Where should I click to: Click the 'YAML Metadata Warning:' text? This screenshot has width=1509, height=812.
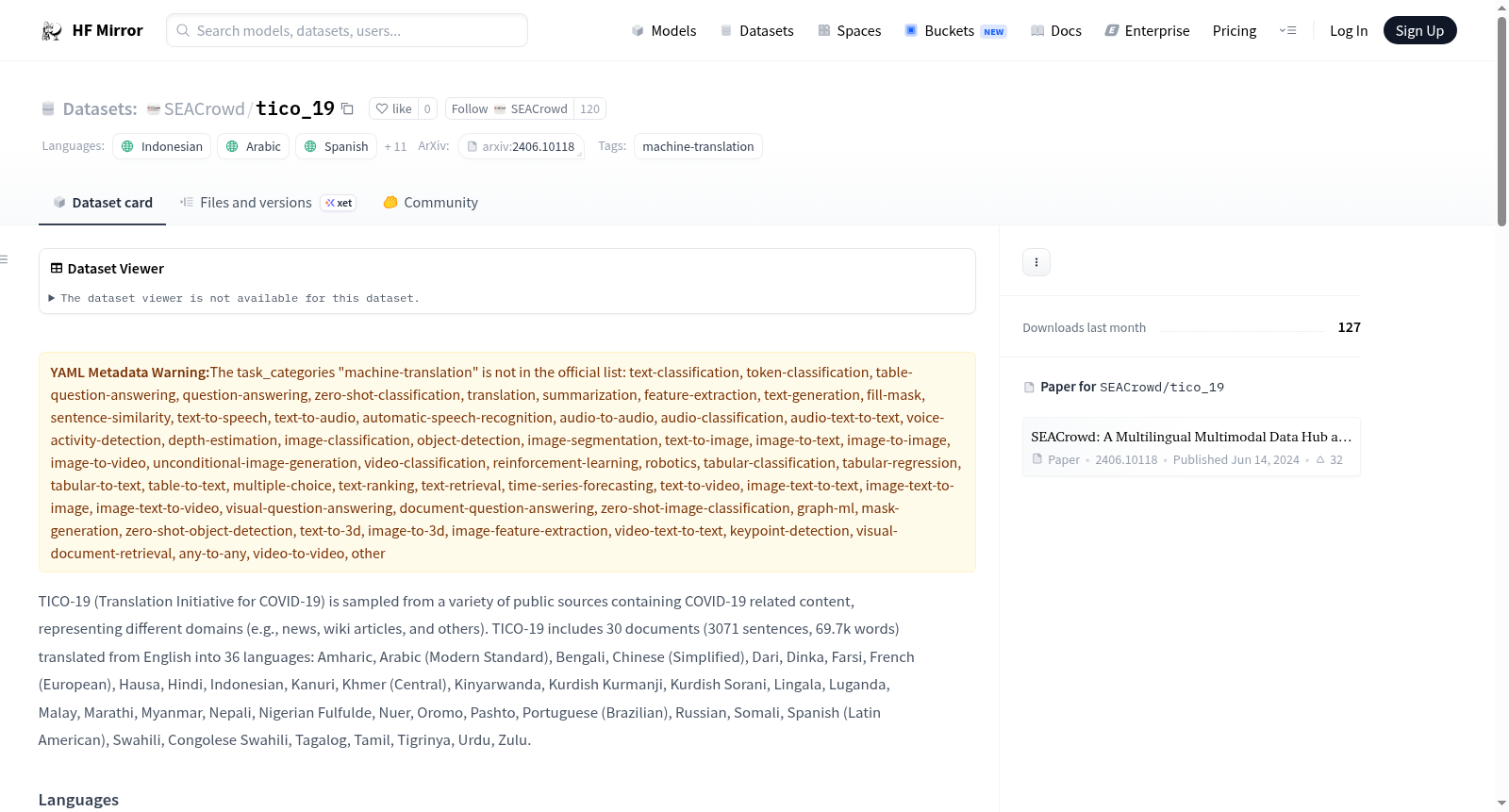(130, 373)
